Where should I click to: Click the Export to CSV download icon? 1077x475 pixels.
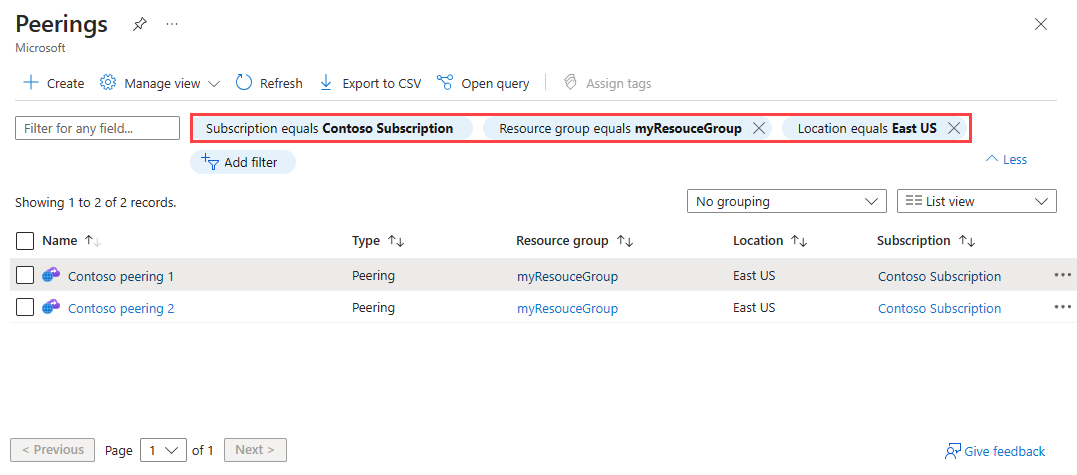(x=326, y=83)
